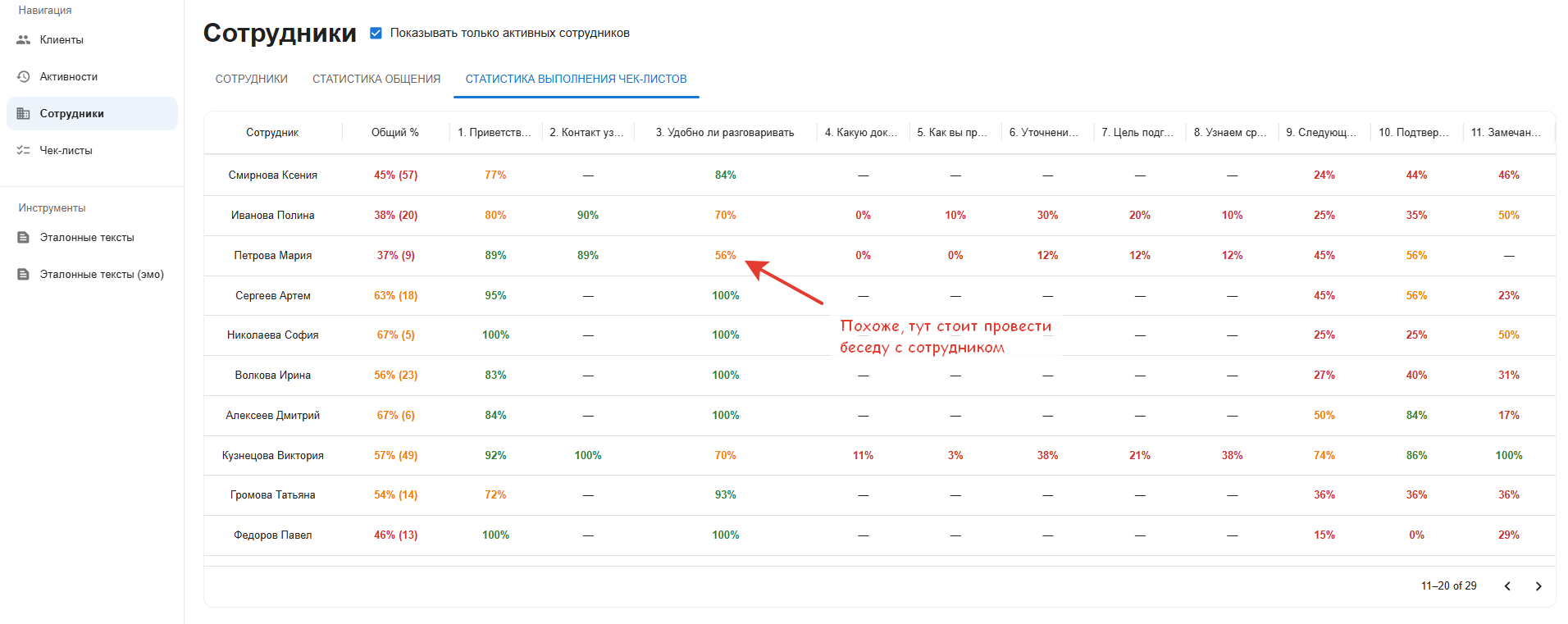
Task: Click the Сотрудник column header
Action: point(272,132)
